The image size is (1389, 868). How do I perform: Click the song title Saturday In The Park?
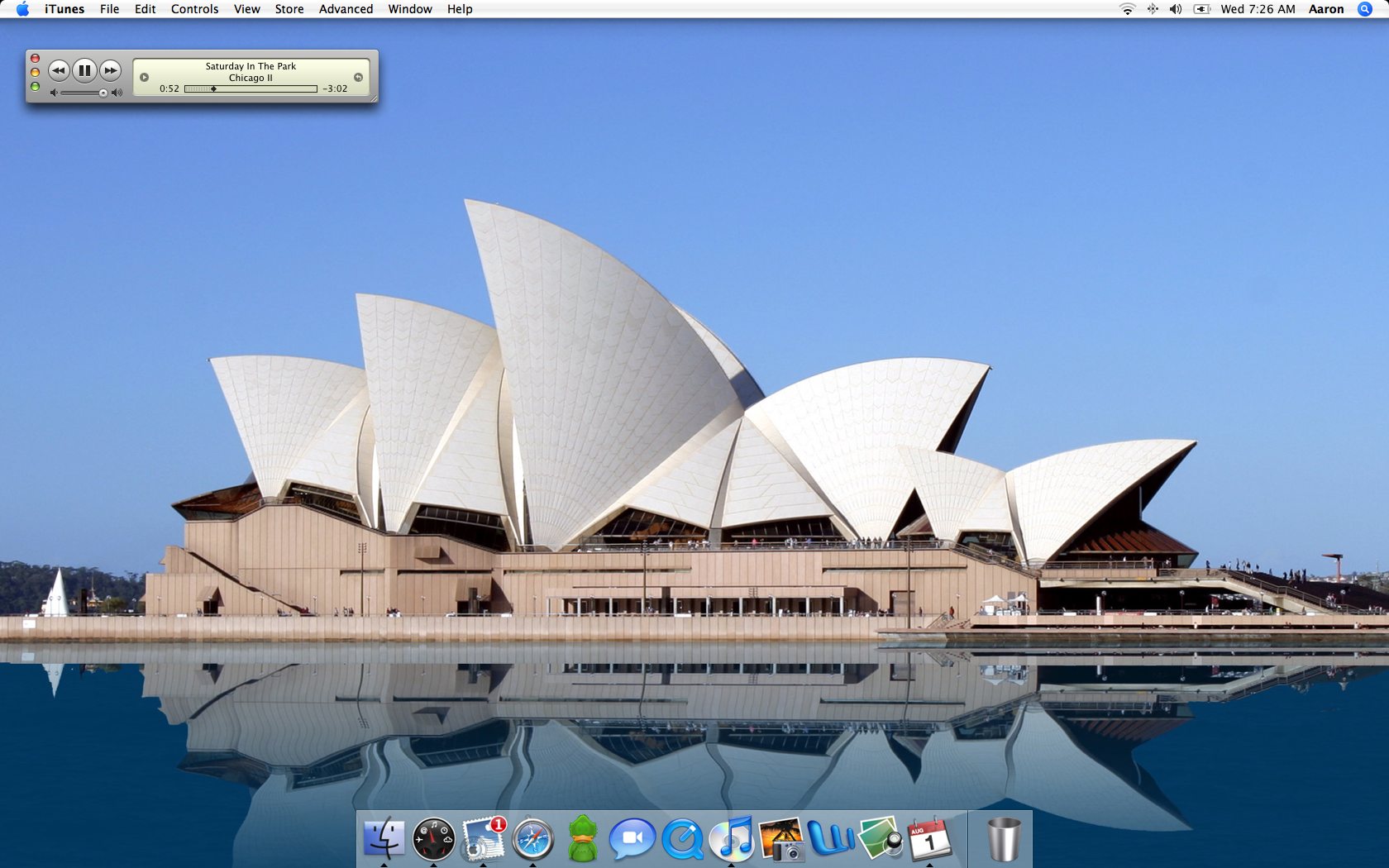coord(251,66)
